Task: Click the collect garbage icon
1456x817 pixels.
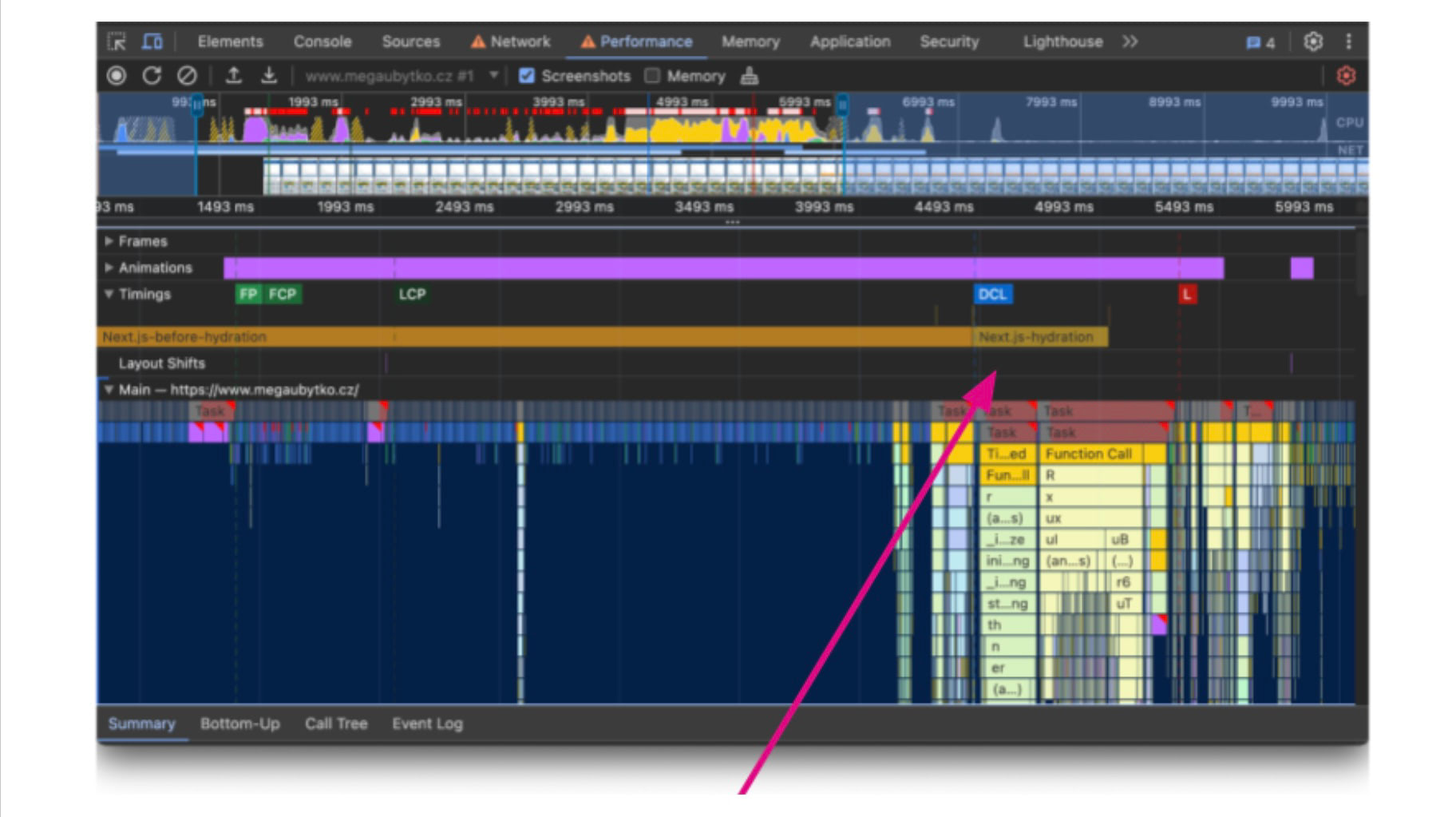Action: coord(749,76)
